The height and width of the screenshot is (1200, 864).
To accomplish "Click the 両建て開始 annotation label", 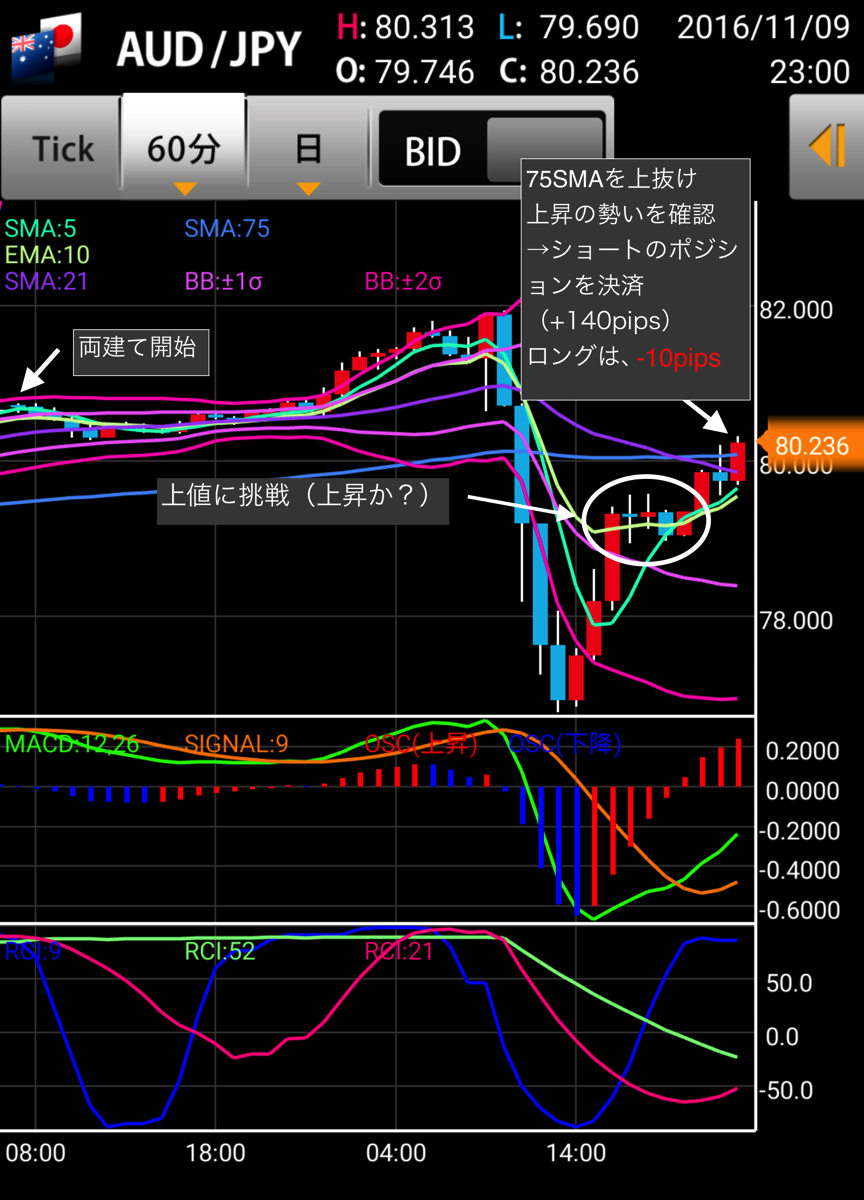I will coord(140,350).
